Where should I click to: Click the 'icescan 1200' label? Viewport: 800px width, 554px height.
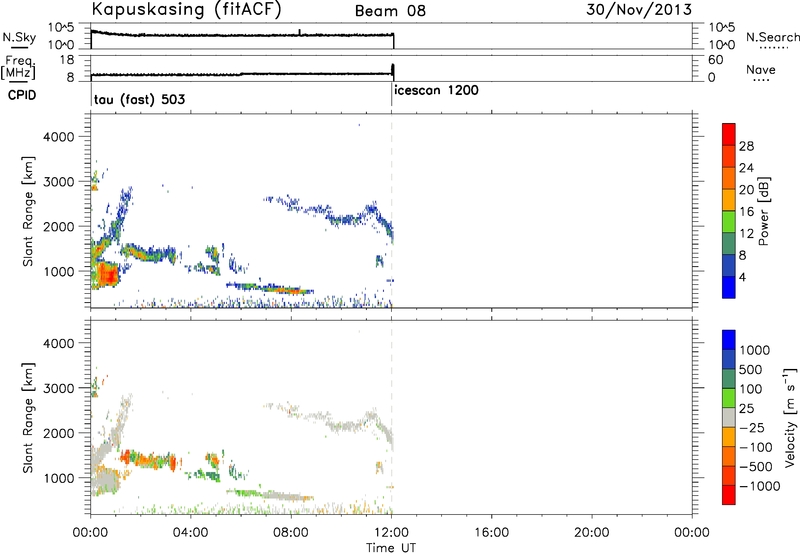click(436, 90)
